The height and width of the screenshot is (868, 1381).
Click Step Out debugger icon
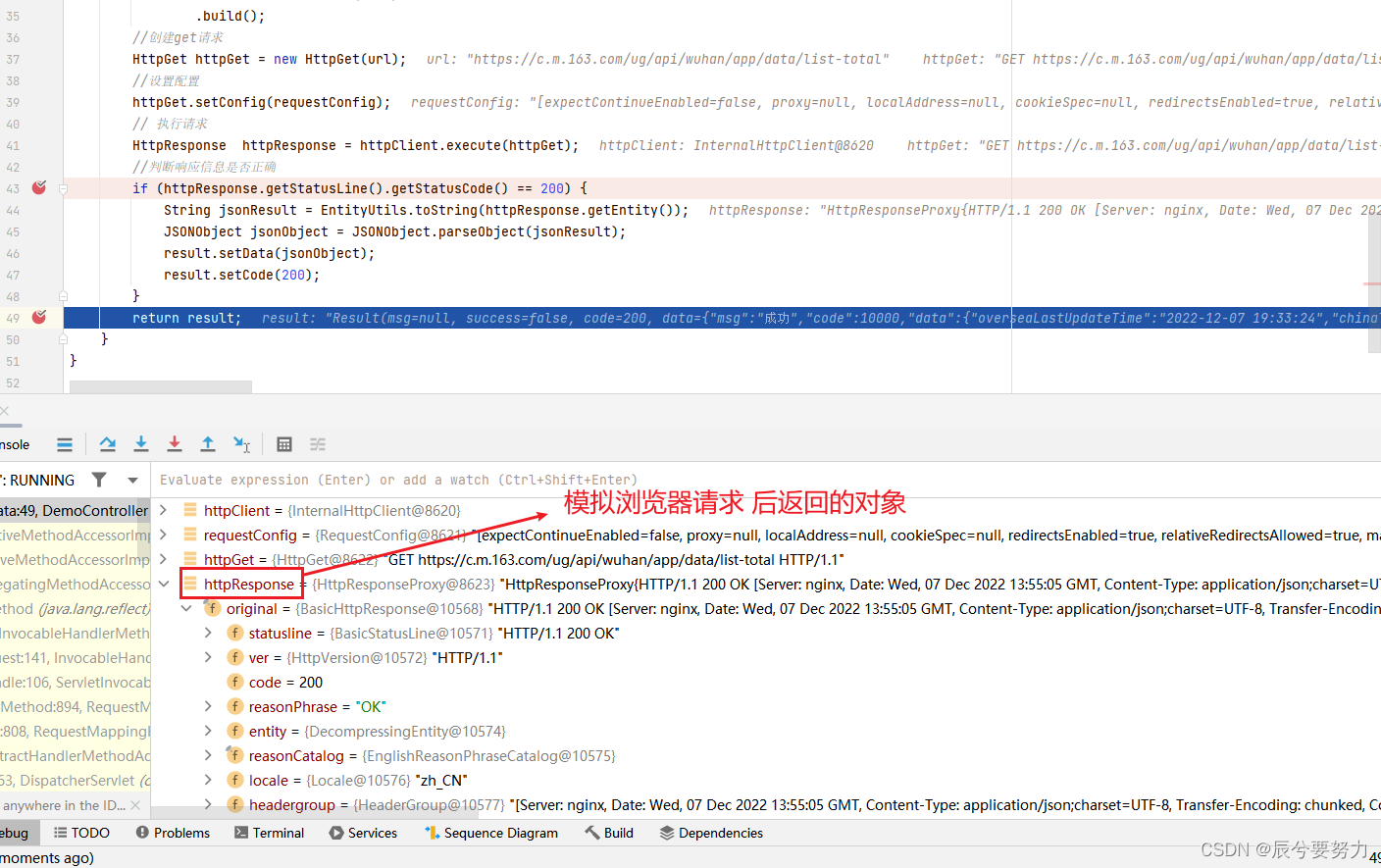(x=208, y=444)
